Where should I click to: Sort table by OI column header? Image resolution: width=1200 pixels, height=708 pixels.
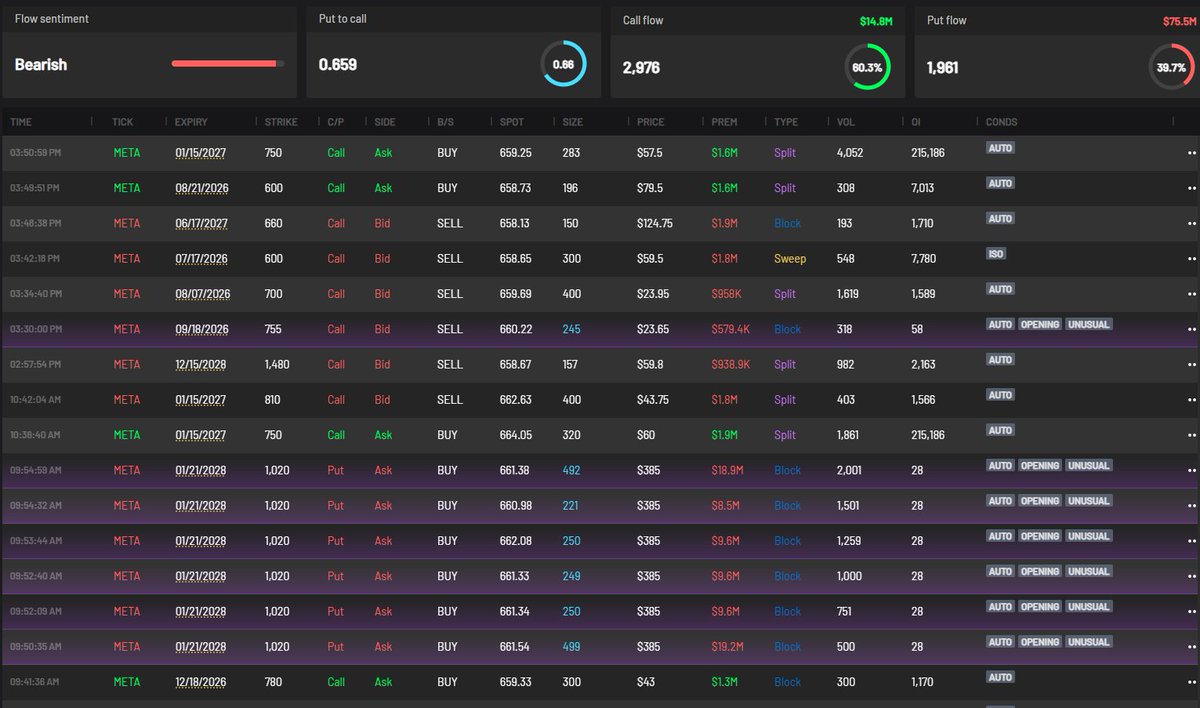click(917, 122)
